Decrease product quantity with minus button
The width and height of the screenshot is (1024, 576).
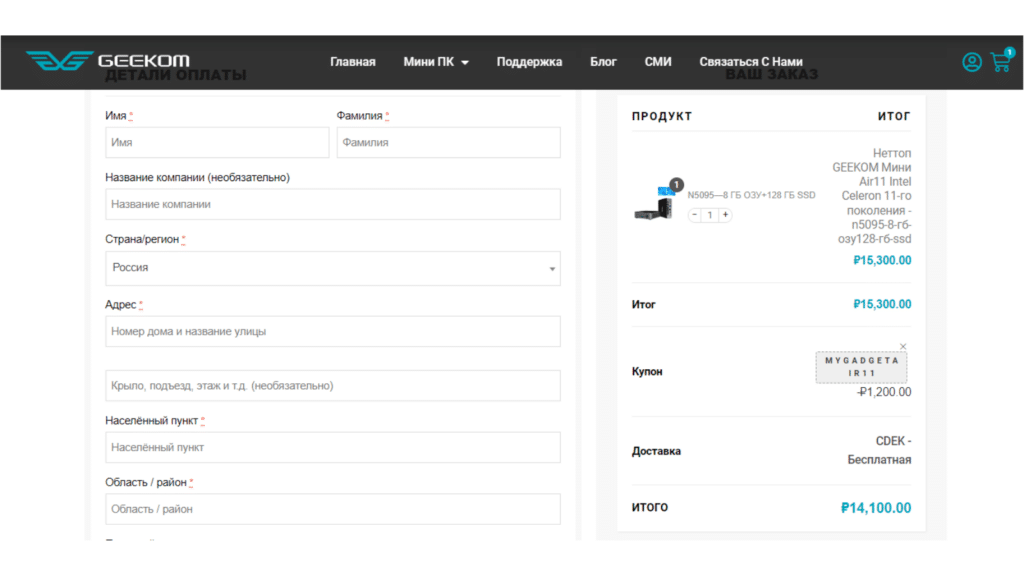tap(695, 215)
